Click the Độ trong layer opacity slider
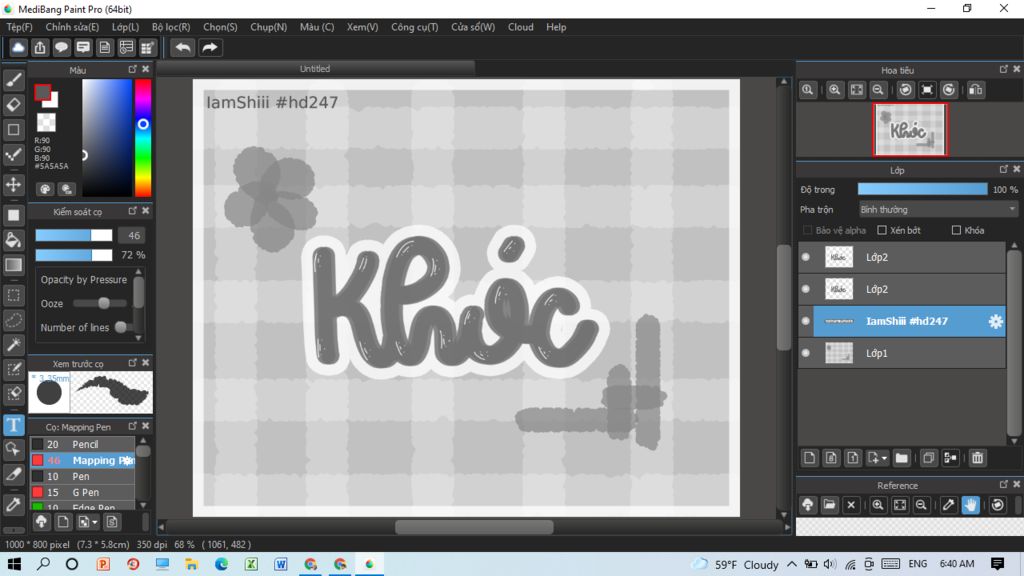Screen dimensions: 1024x576 point(922,189)
